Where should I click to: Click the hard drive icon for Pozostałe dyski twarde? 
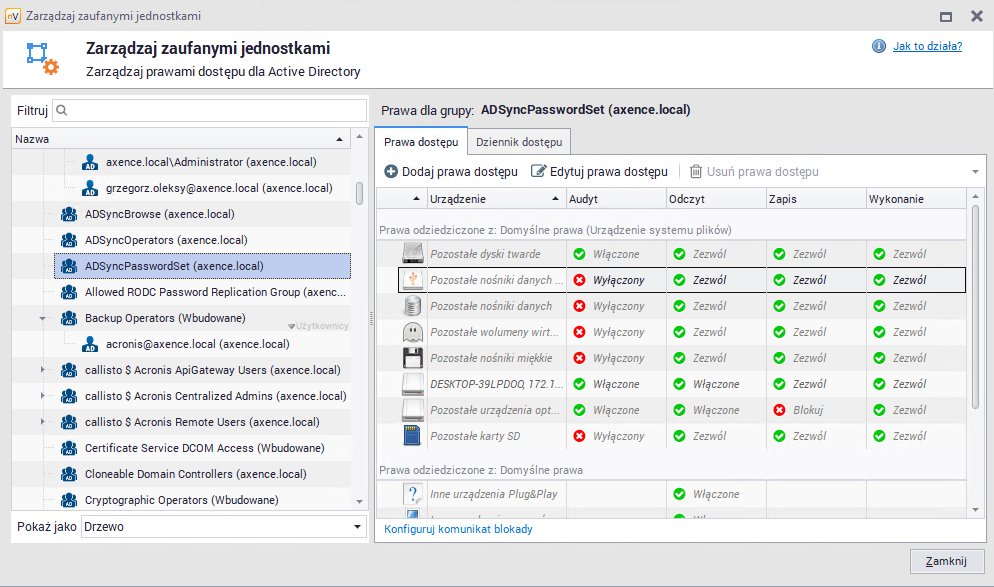[413, 254]
